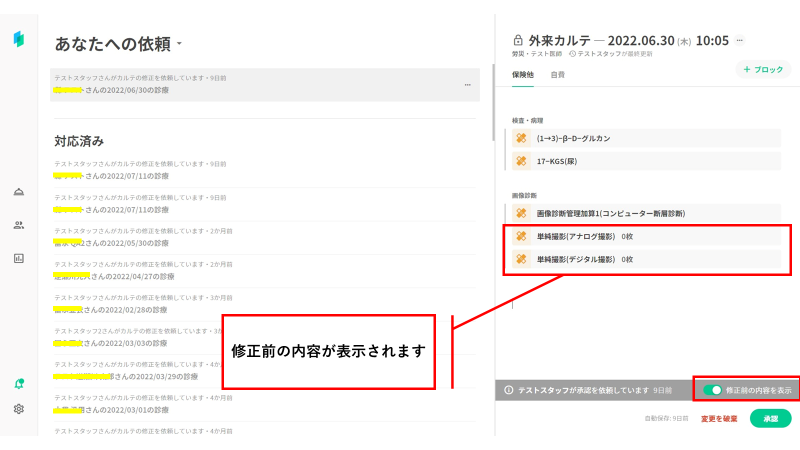Open the 2022/05/30 の診療 request
The height and width of the screenshot is (450, 800).
(265, 237)
